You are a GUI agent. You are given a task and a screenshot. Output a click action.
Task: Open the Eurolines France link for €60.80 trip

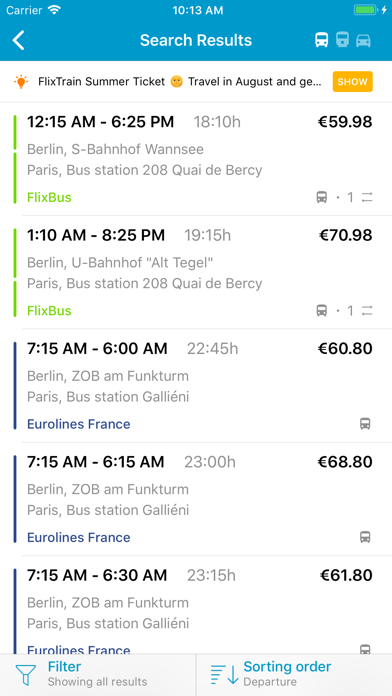[79, 424]
